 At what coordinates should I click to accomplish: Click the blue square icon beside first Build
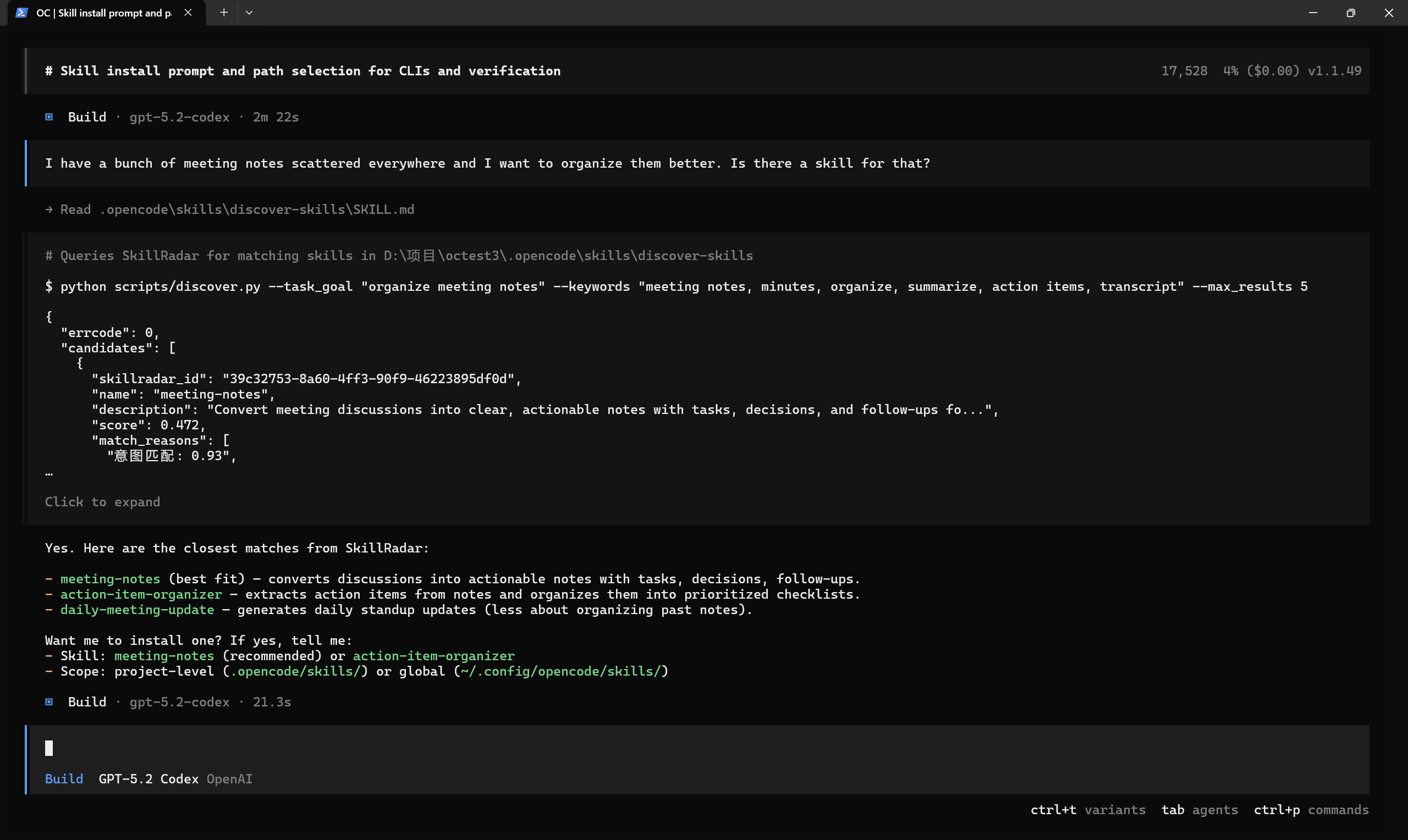click(x=50, y=117)
